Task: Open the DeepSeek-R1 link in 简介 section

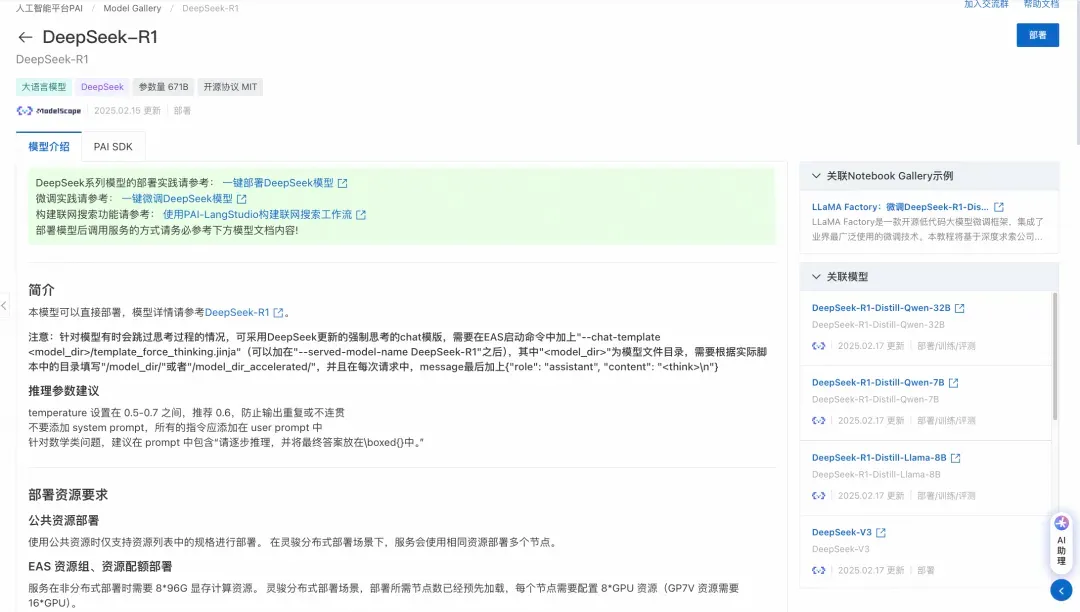Action: click(x=237, y=312)
